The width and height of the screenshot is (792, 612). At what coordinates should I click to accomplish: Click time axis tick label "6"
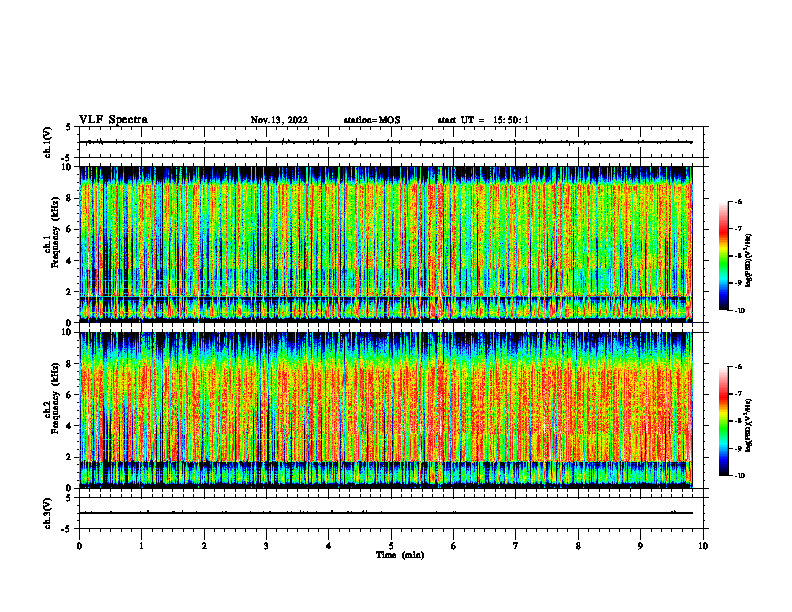pos(454,546)
